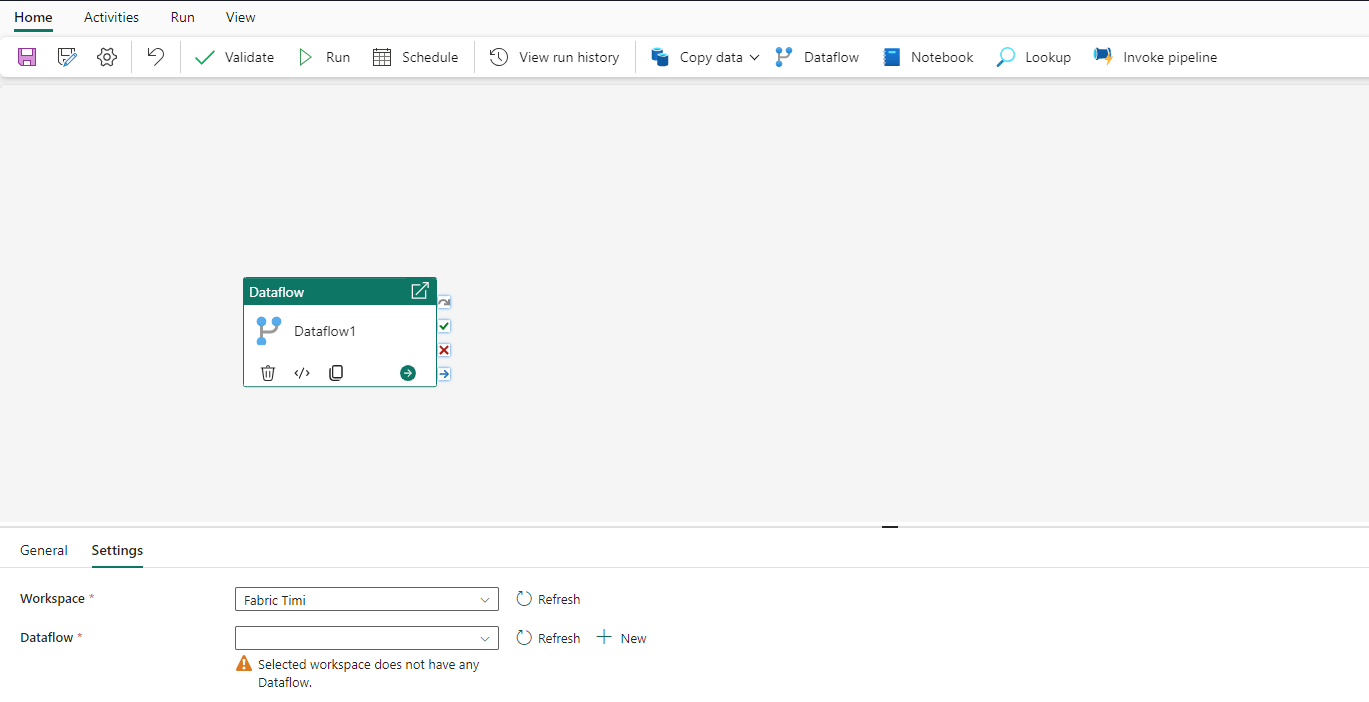Click the green arrow on Dataflow activity

pyautogui.click(x=408, y=373)
